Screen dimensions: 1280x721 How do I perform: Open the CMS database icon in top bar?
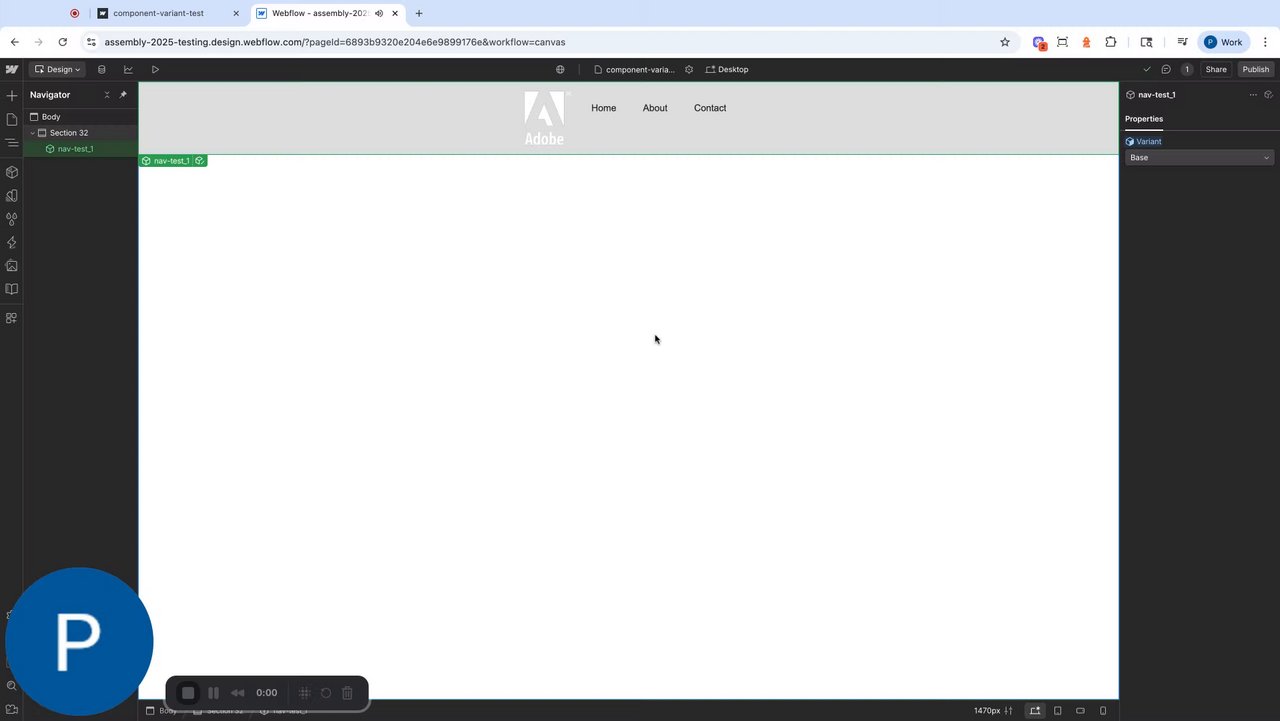pyautogui.click(x=101, y=70)
